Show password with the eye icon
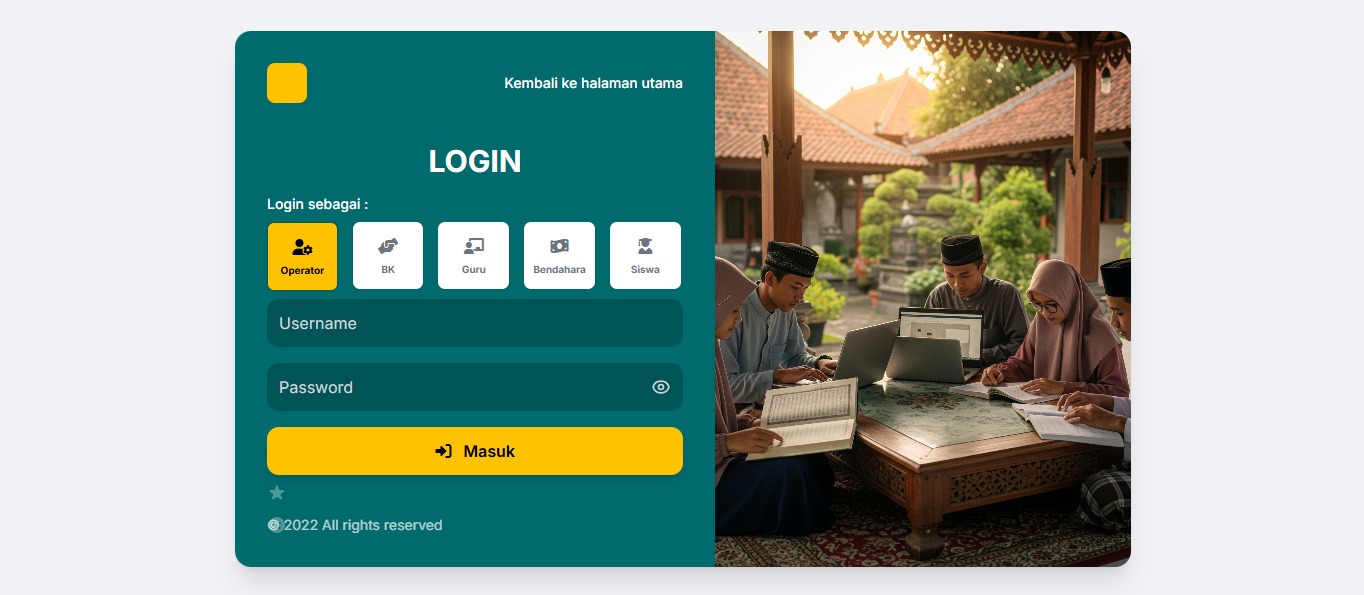The width and height of the screenshot is (1364, 595). tap(661, 387)
